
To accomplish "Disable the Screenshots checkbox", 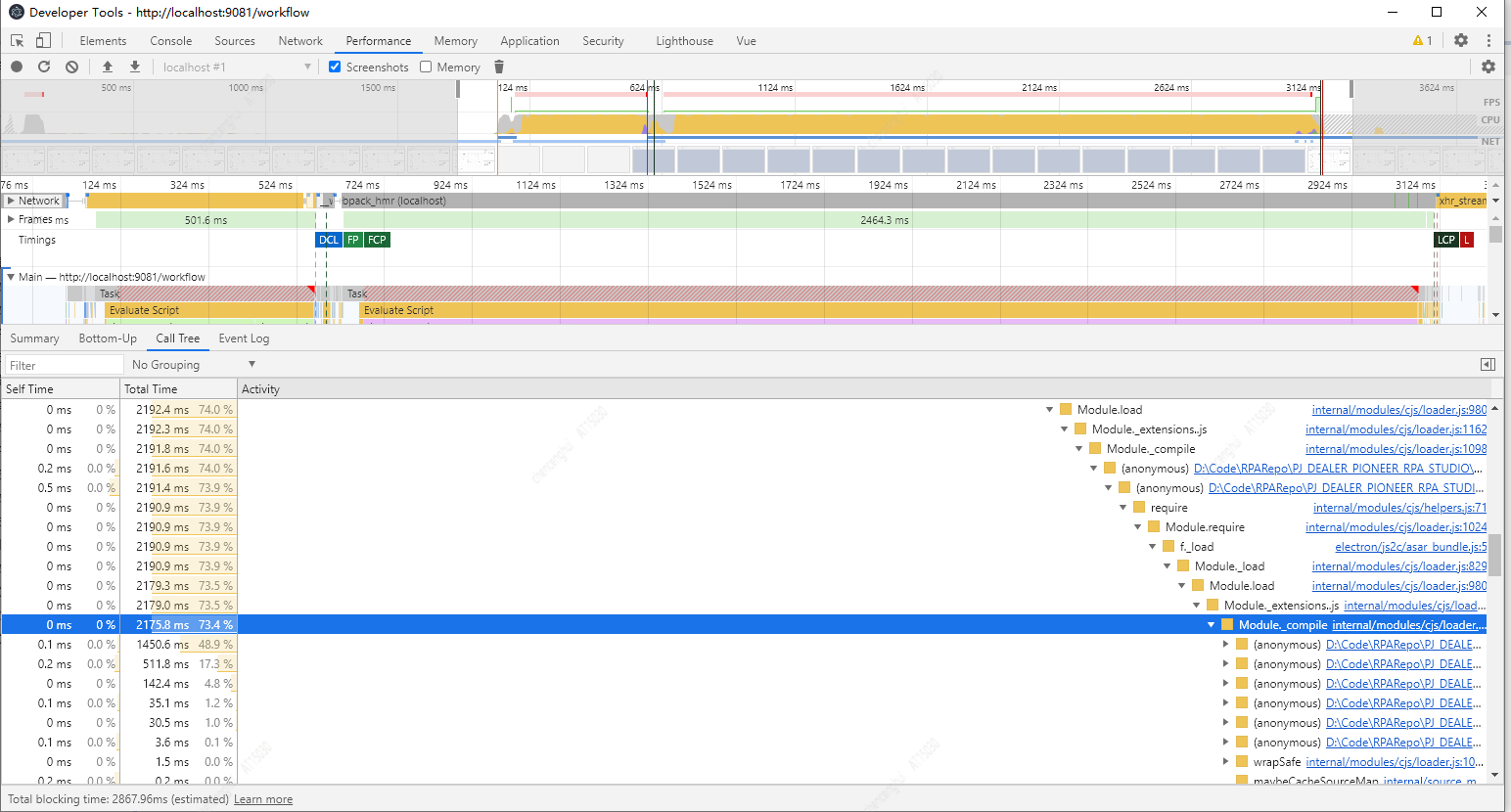I will pos(334,67).
